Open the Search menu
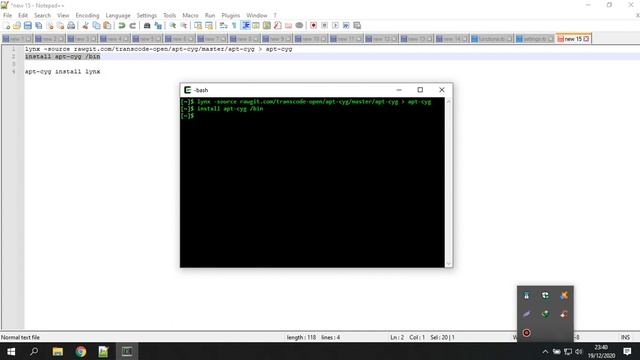Image resolution: width=640 pixels, height=360 pixels. point(42,16)
